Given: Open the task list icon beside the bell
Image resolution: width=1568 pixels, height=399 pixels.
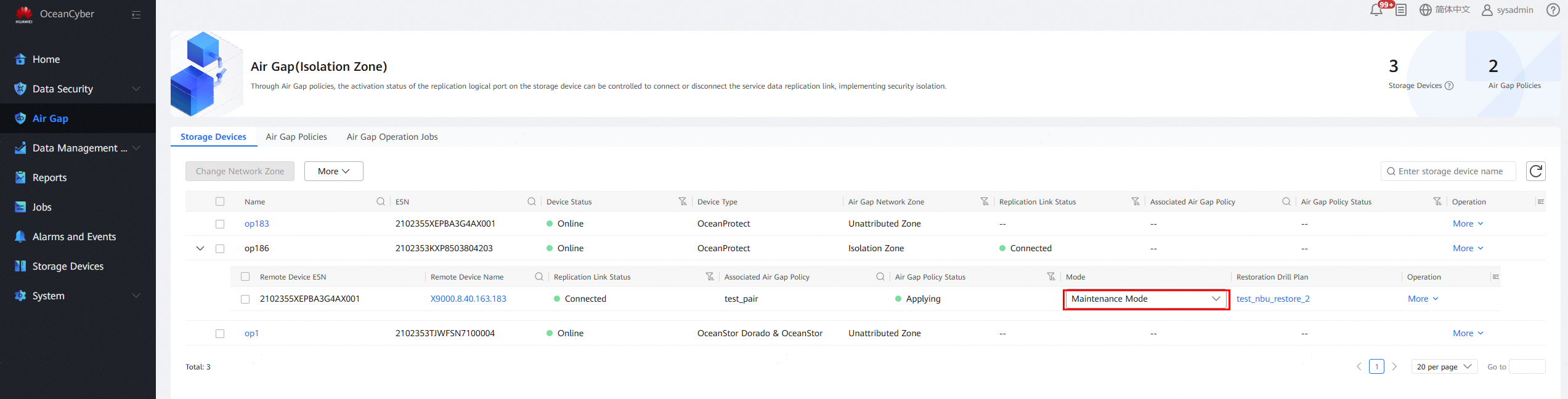Looking at the screenshot, I should point(1401,10).
